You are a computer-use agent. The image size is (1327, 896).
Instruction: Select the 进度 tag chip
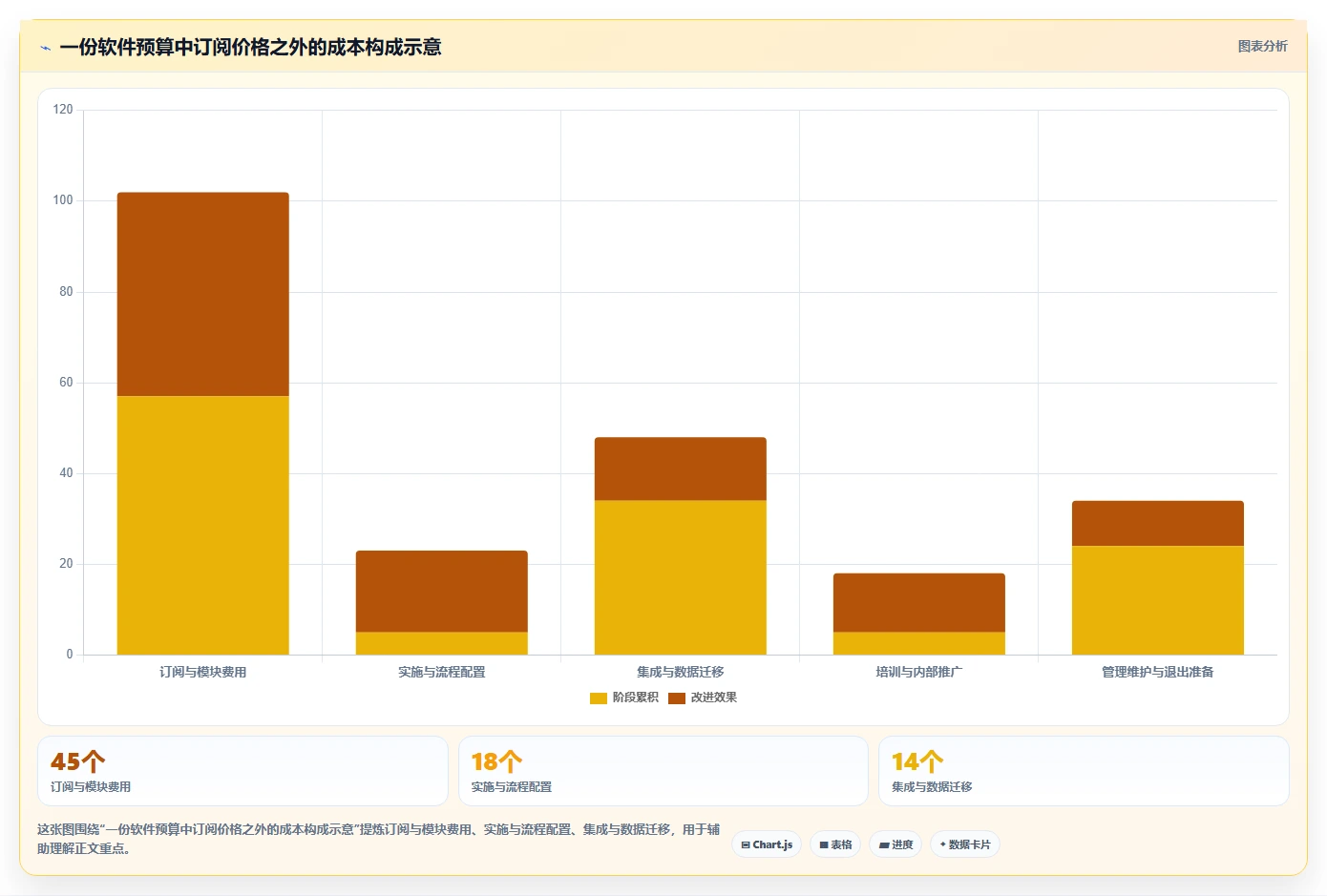pyautogui.click(x=895, y=844)
